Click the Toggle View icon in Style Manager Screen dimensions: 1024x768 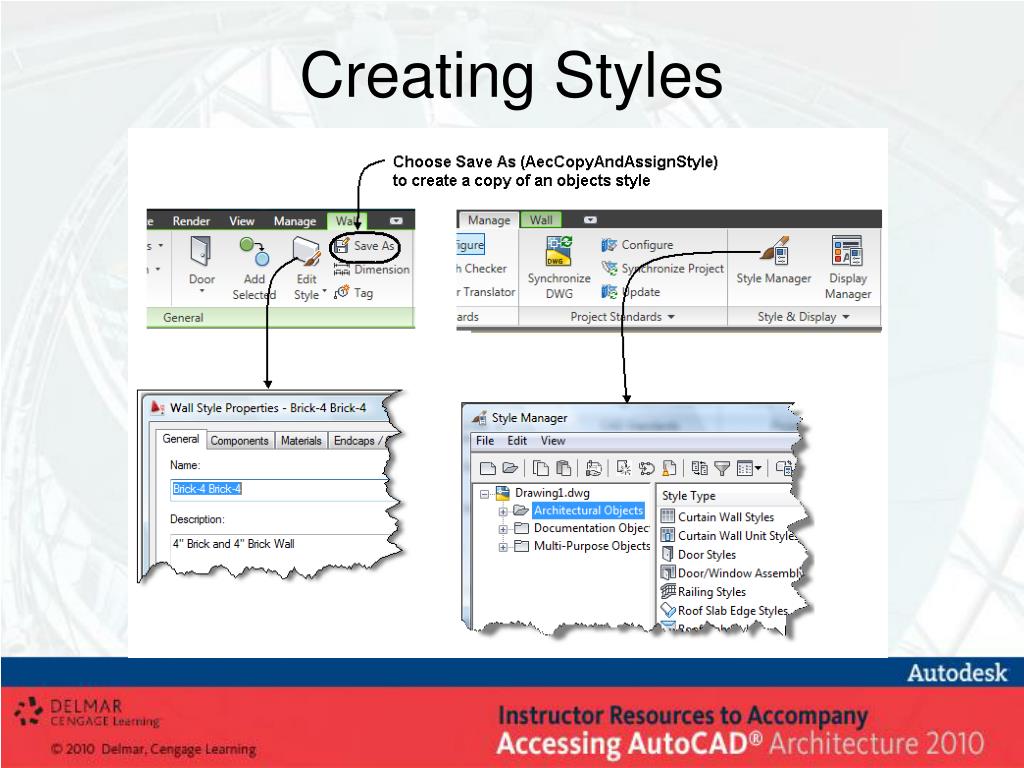[x=699, y=468]
